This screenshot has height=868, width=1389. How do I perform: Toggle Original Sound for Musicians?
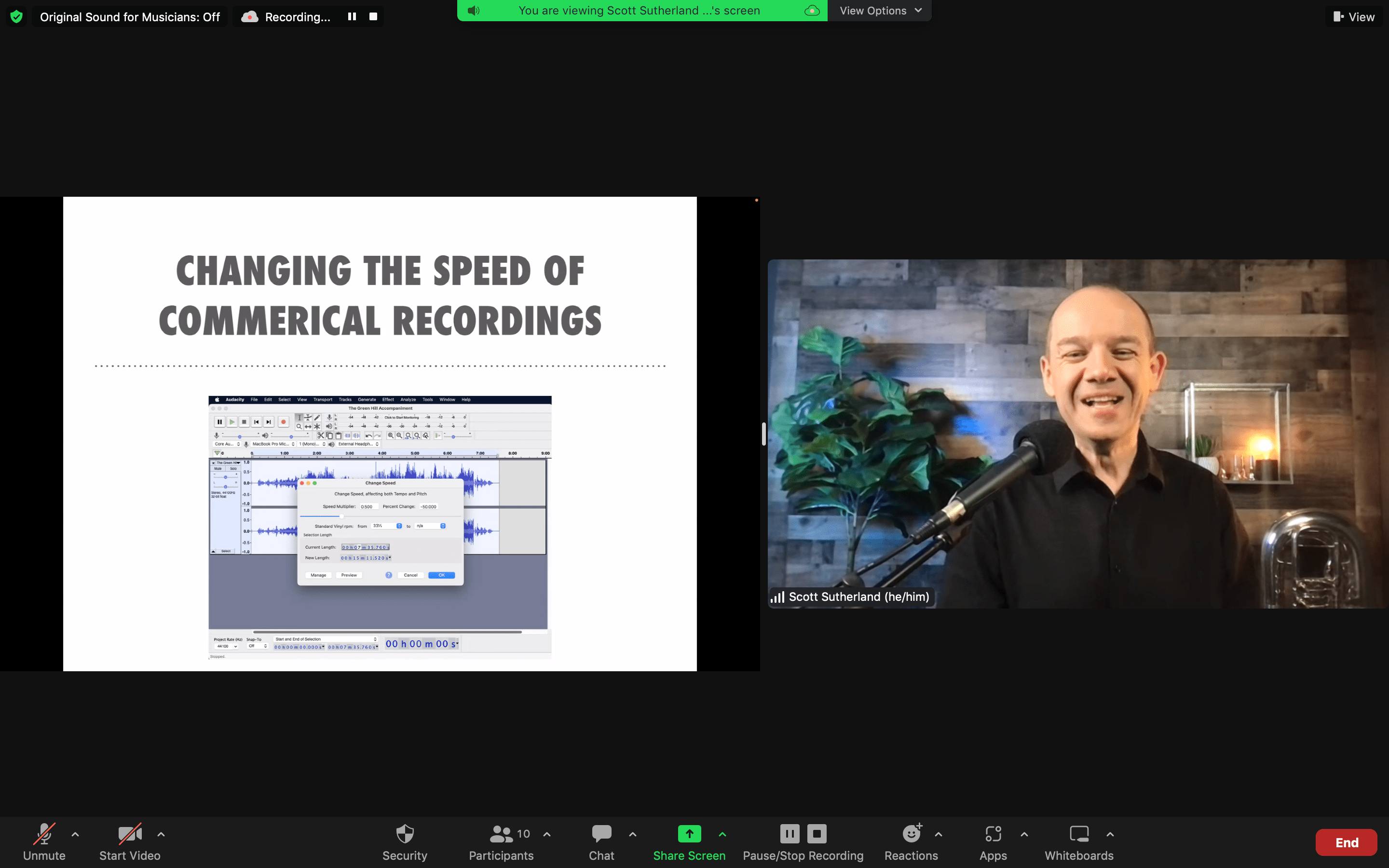coord(130,17)
